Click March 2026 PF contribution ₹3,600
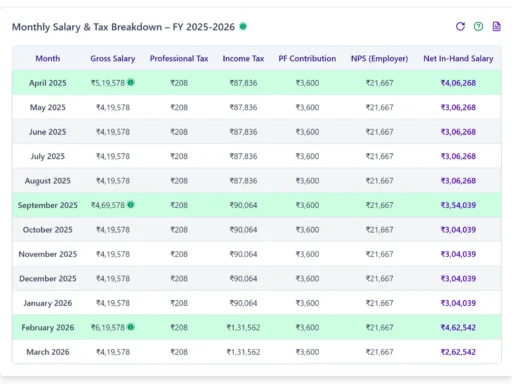512x384 pixels. (x=307, y=352)
